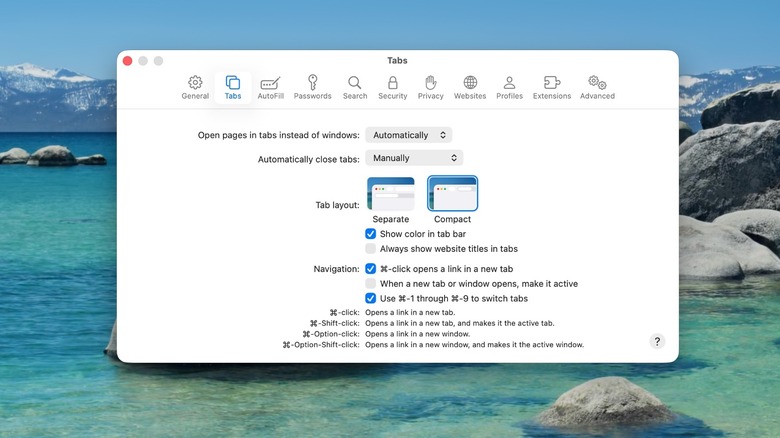The image size is (780, 438).
Task: Open AutoFill settings
Action: 270,88
